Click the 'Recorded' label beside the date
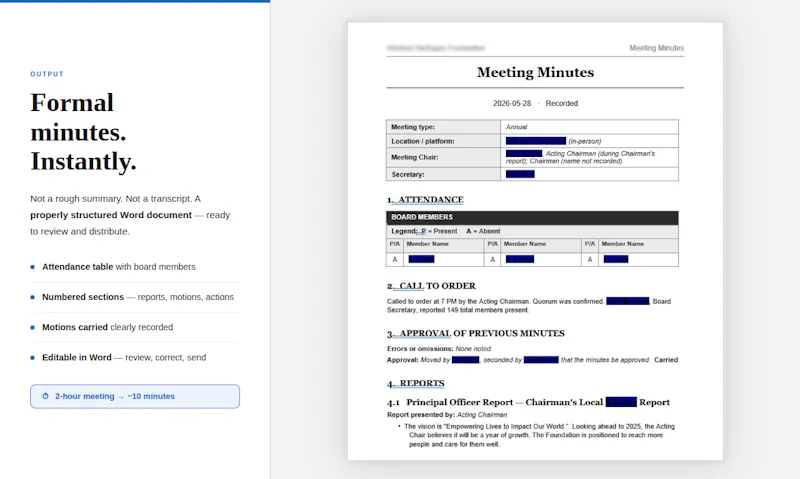 [561, 103]
